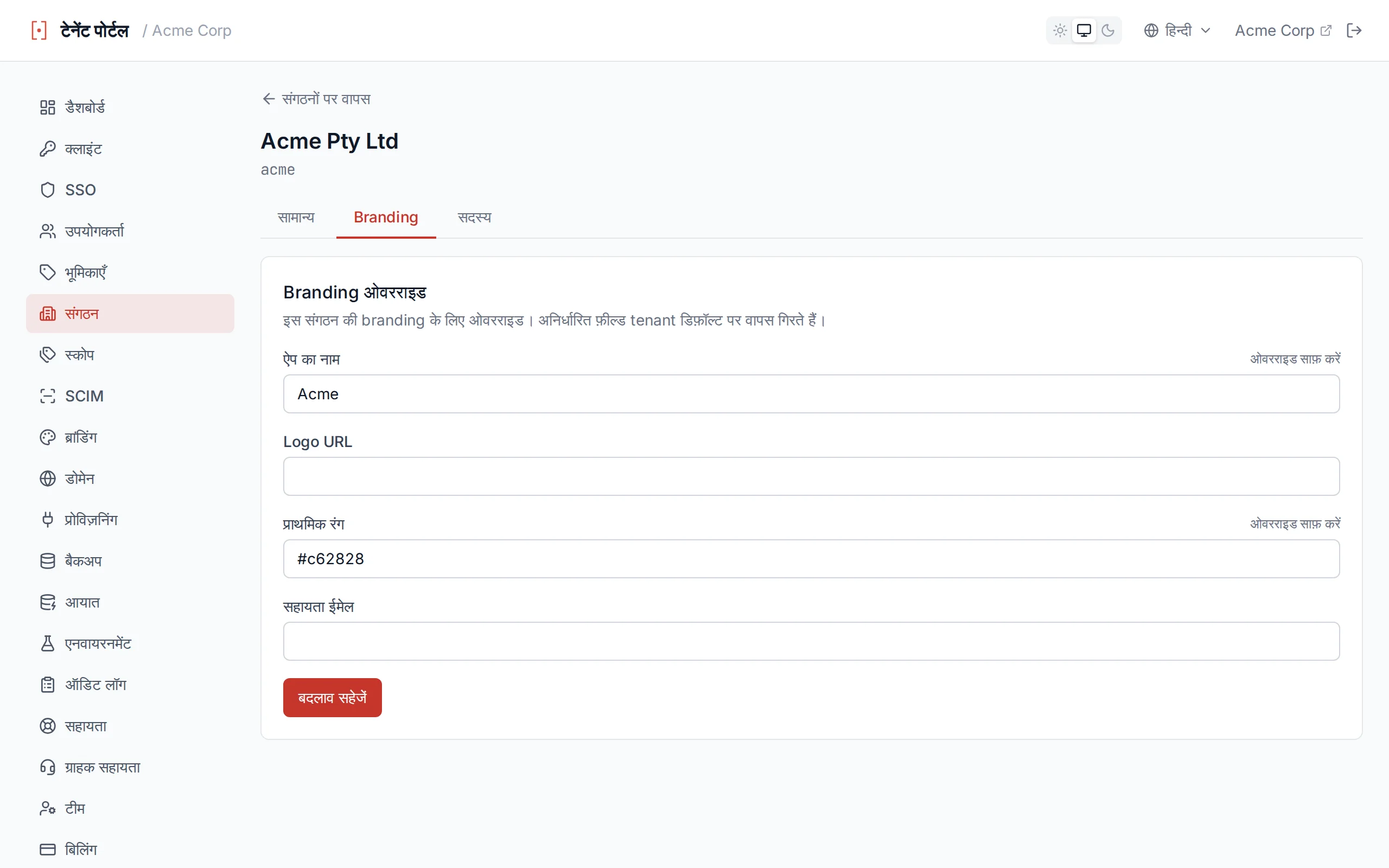
Task: Click the key icon for क्लाइंट
Action: [x=48, y=149]
